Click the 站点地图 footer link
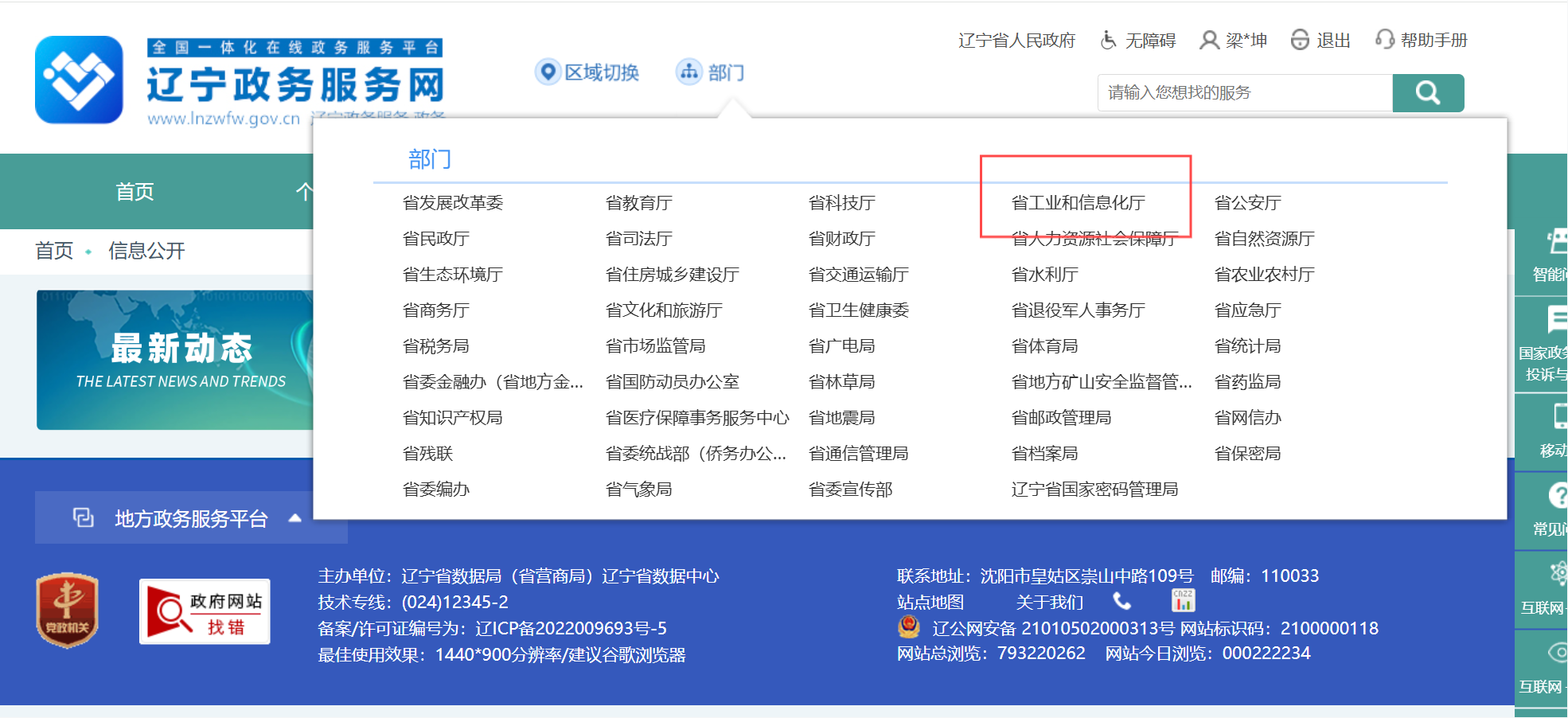Screen dimensions: 1568x718 click(x=930, y=603)
